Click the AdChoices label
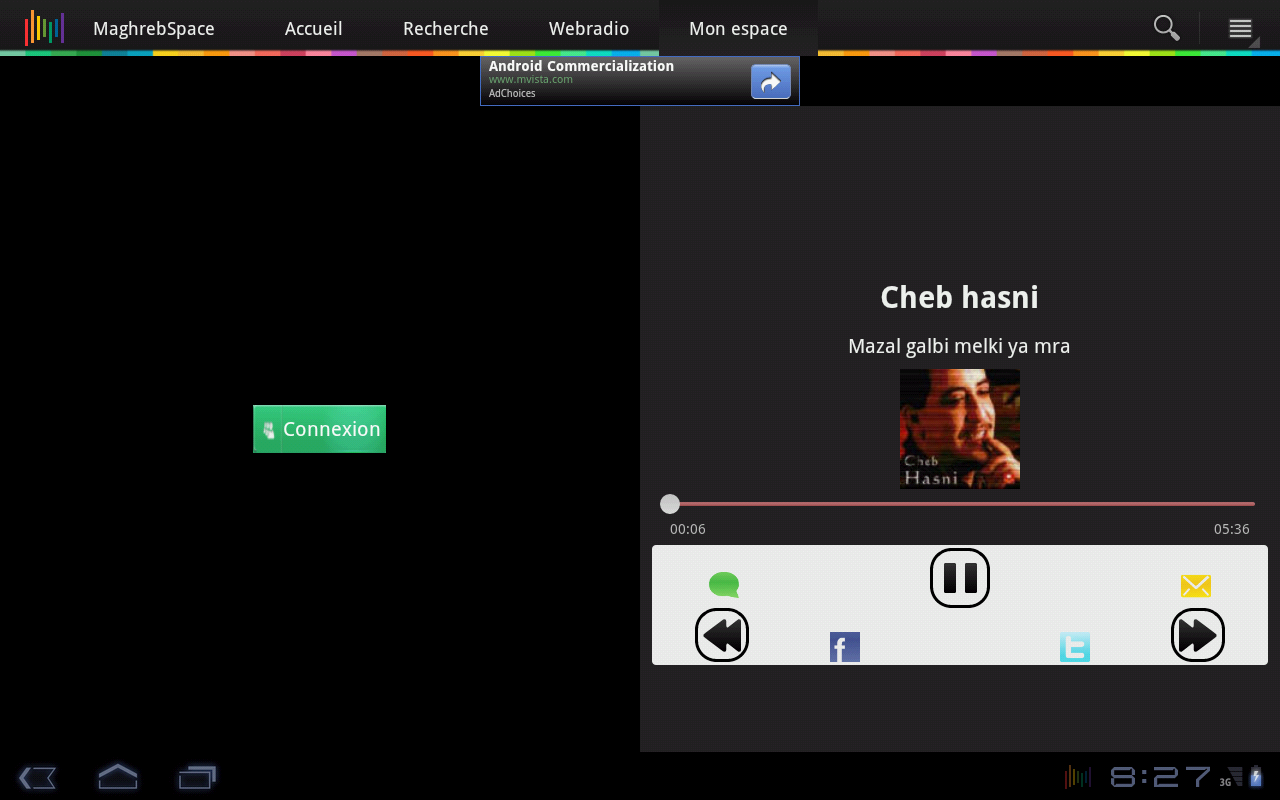The width and height of the screenshot is (1280, 800). click(512, 93)
